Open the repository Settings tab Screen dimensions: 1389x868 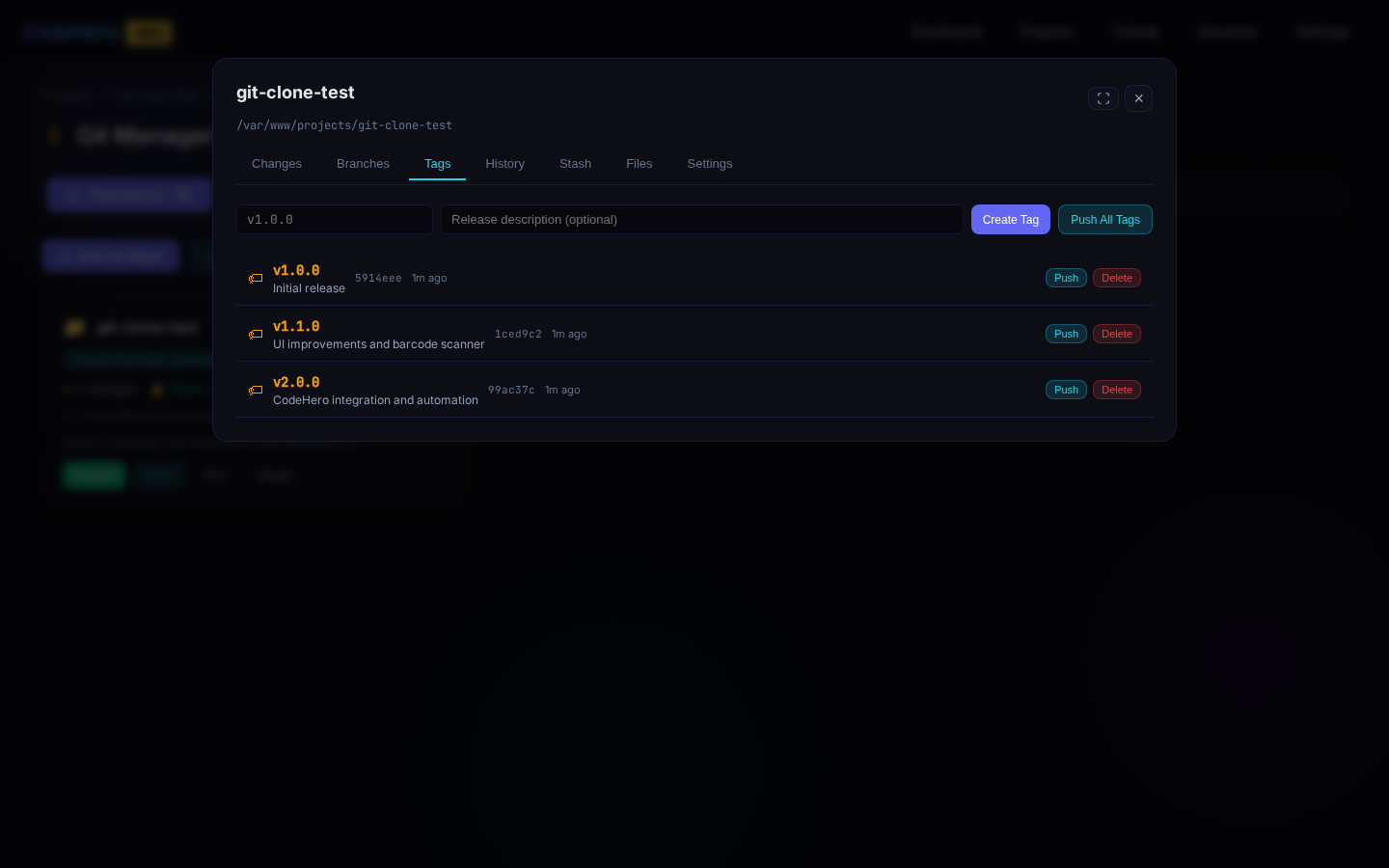click(709, 164)
